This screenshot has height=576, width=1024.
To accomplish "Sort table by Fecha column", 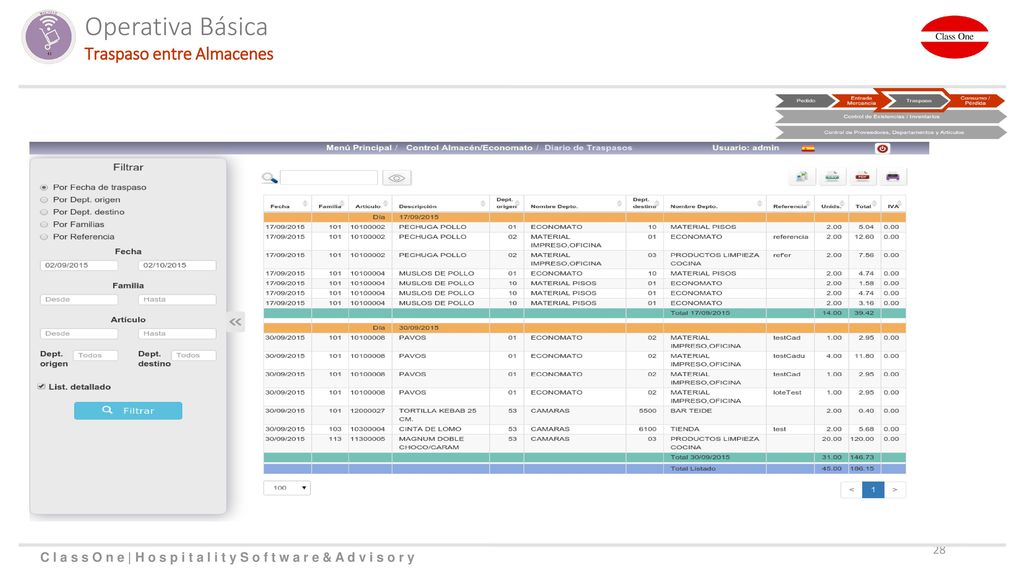I will point(287,206).
